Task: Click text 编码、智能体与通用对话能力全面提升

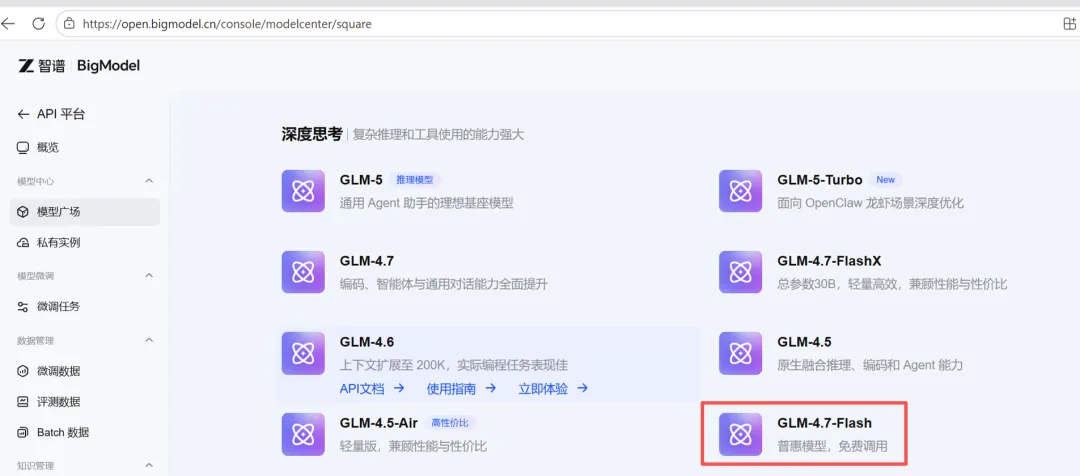Action: pyautogui.click(x=444, y=284)
